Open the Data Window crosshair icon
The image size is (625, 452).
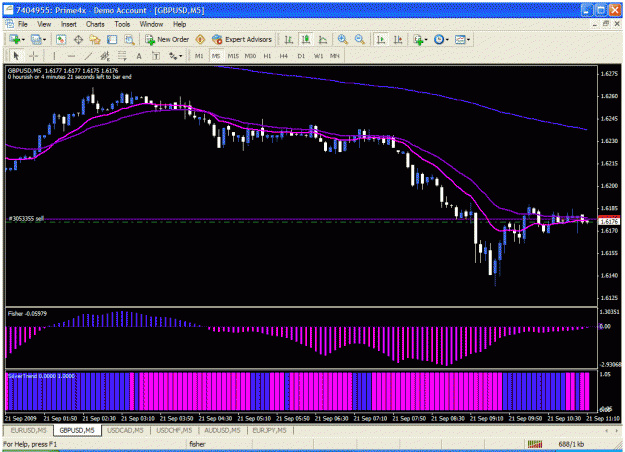tap(78, 39)
